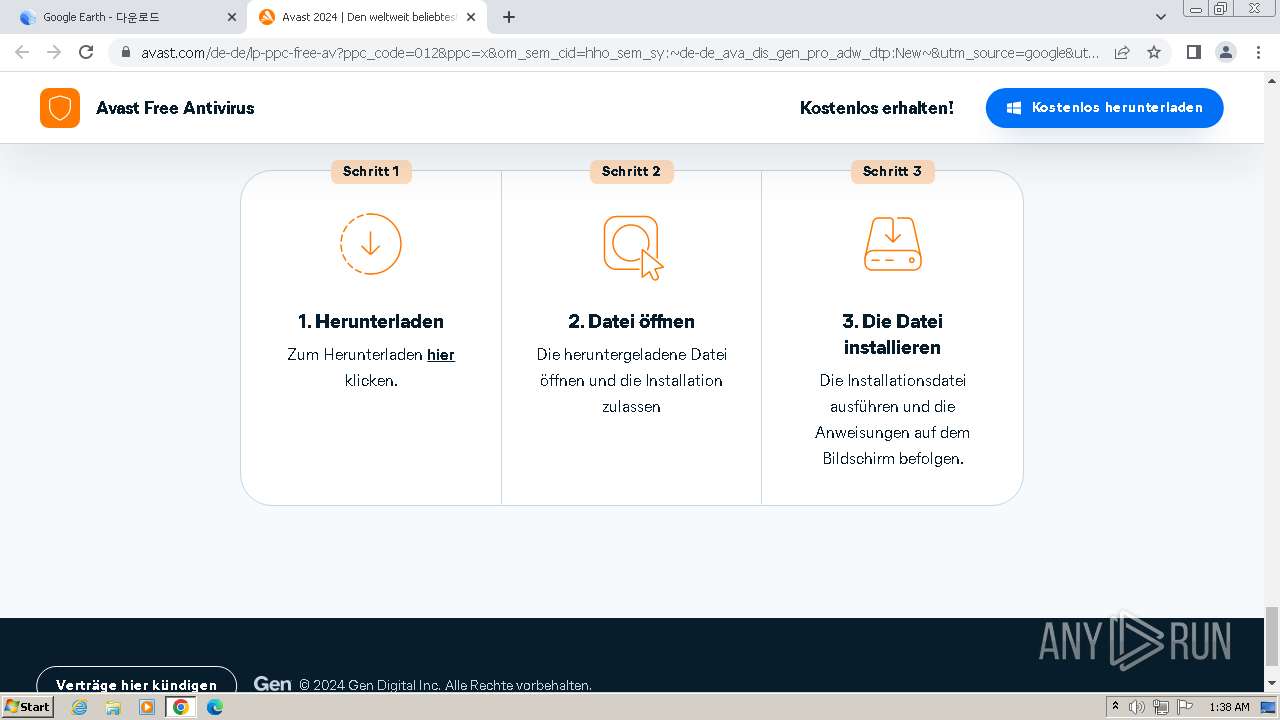The image size is (1280, 720).
Task: Click the address bar URL
Action: pyautogui.click(x=620, y=52)
